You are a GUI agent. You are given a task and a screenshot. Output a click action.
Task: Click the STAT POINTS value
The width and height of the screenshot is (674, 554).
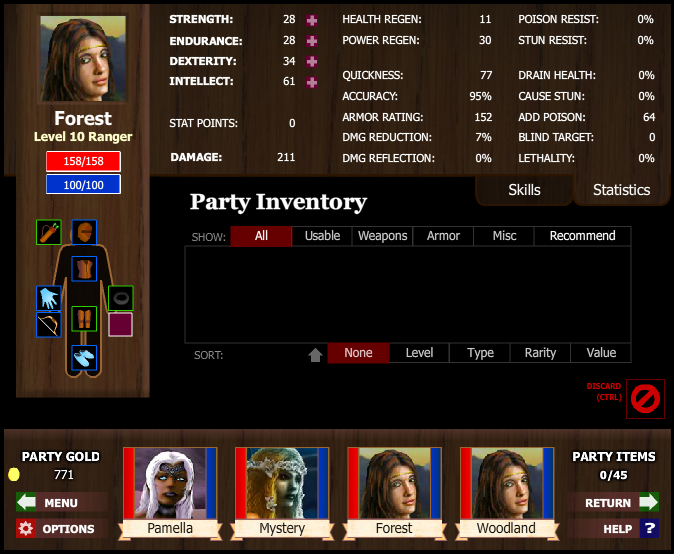click(292, 123)
